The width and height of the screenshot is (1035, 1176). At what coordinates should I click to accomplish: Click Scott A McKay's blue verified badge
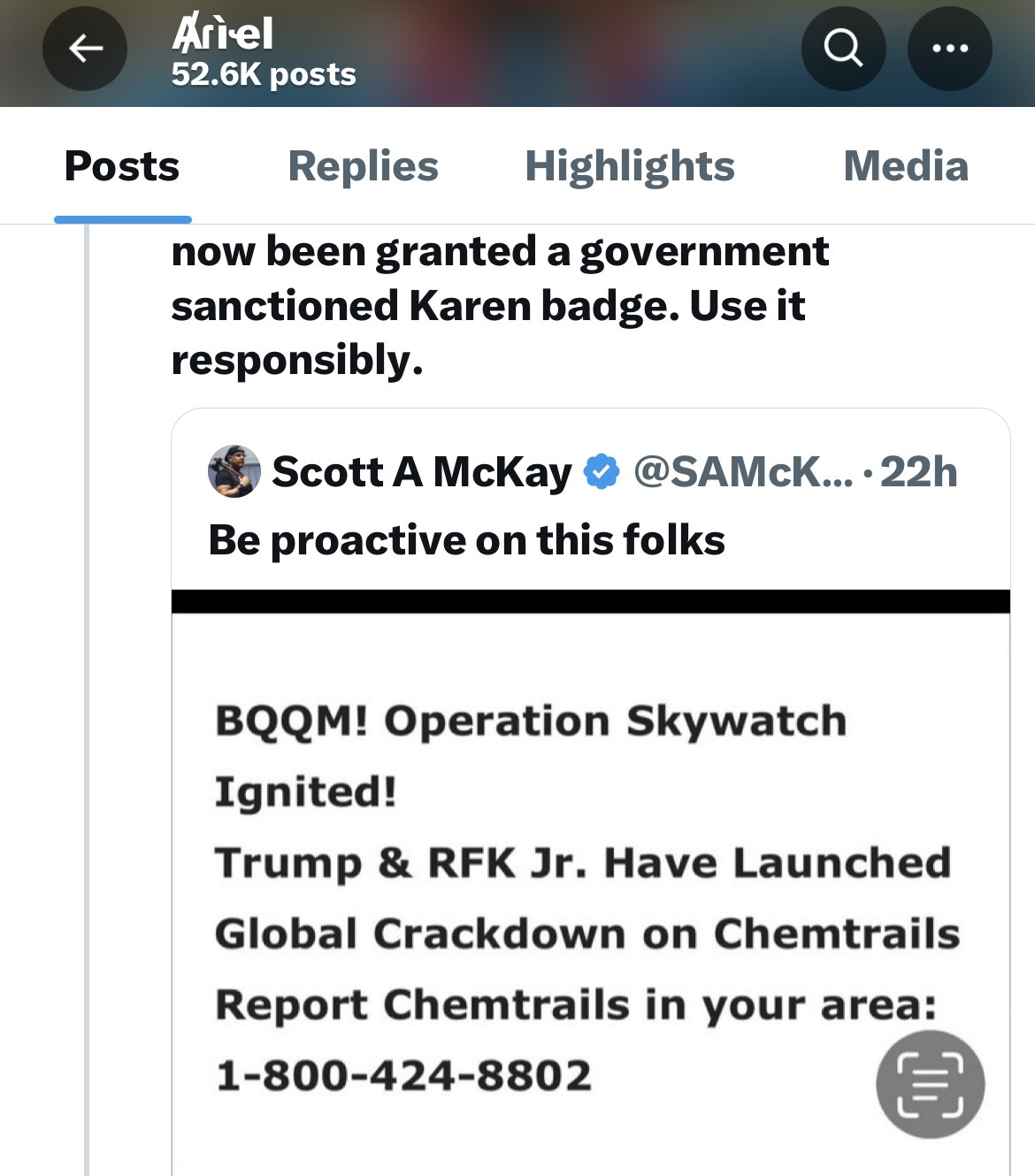coord(602,471)
